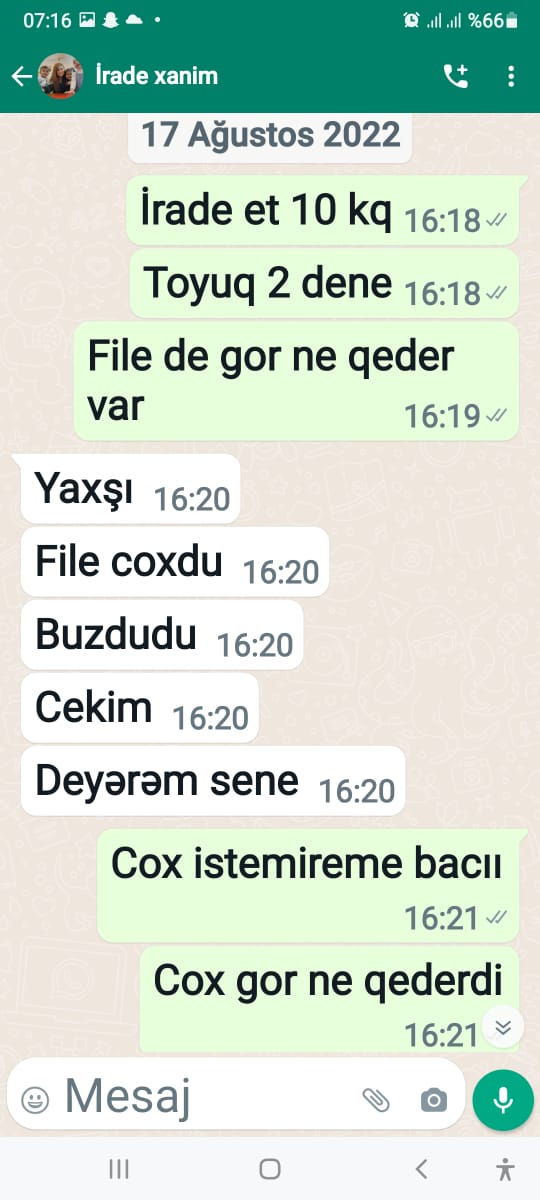540x1200 pixels.
Task: Tap the back arrow to leave chat
Action: click(x=21, y=76)
